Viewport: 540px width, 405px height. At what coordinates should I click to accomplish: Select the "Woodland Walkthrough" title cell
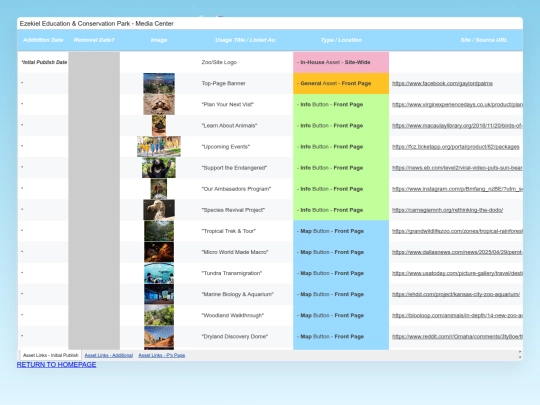pos(246,315)
